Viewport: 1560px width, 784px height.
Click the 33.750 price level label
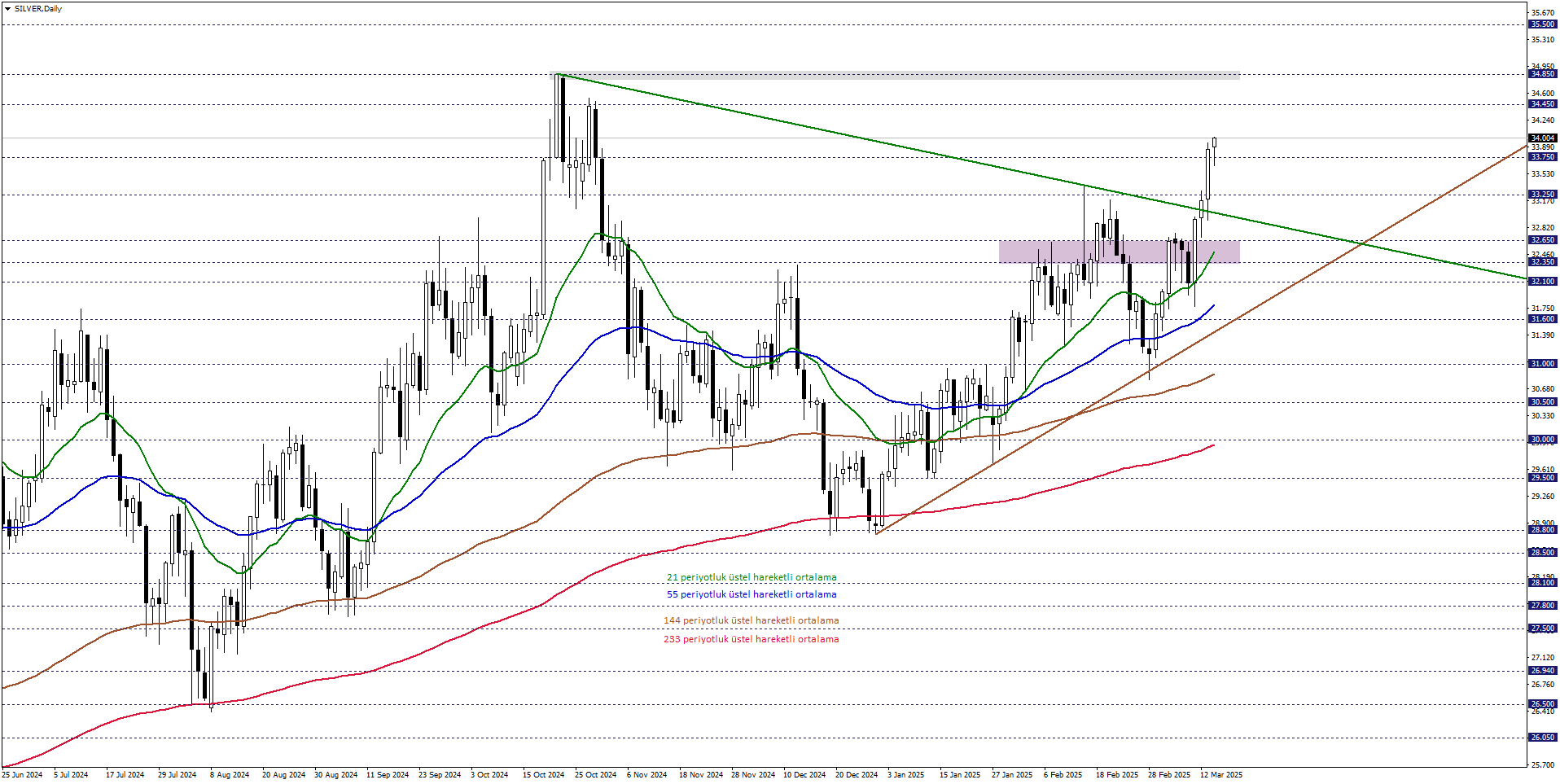1543,157
